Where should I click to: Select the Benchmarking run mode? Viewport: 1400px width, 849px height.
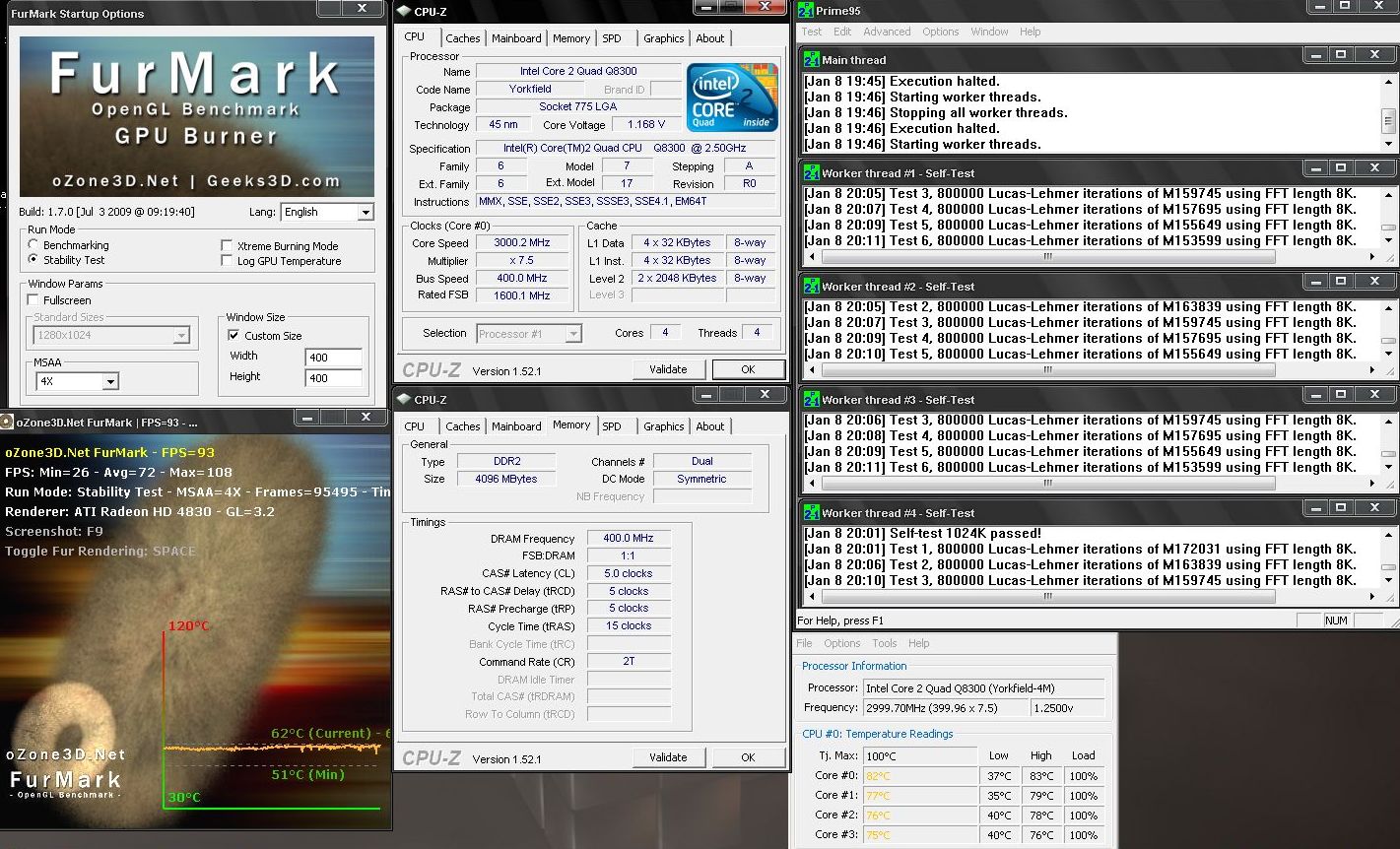click(34, 244)
